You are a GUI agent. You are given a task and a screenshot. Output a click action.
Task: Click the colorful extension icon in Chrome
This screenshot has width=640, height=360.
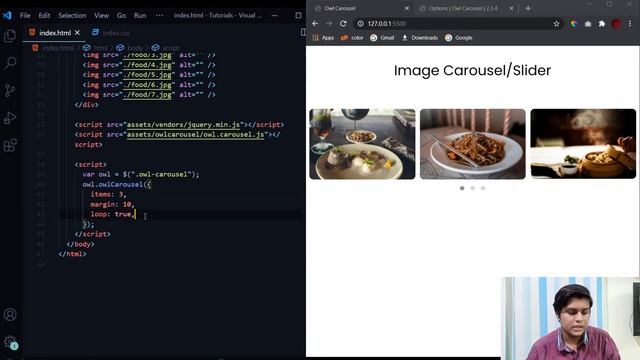(574, 24)
